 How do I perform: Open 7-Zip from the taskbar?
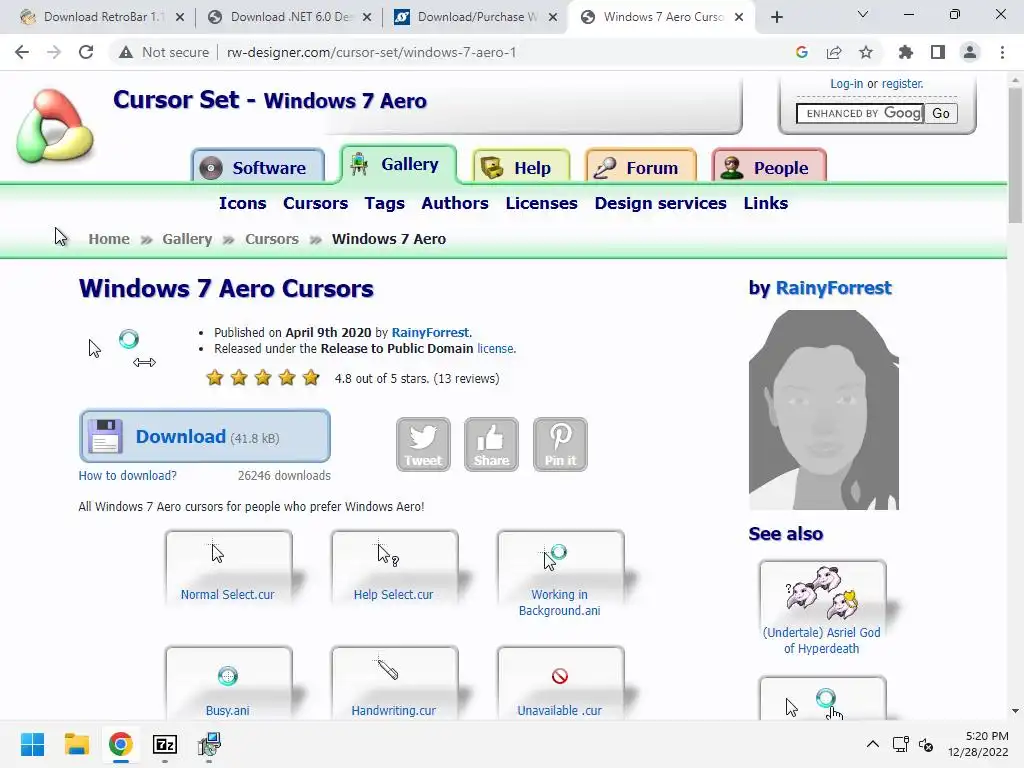click(x=165, y=744)
